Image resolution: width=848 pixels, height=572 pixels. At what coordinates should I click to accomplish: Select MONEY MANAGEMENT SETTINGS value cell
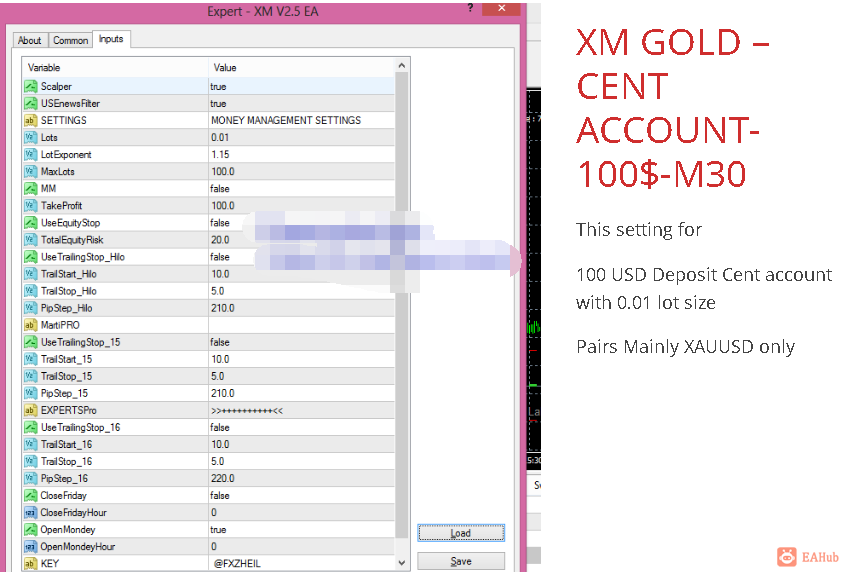point(302,121)
